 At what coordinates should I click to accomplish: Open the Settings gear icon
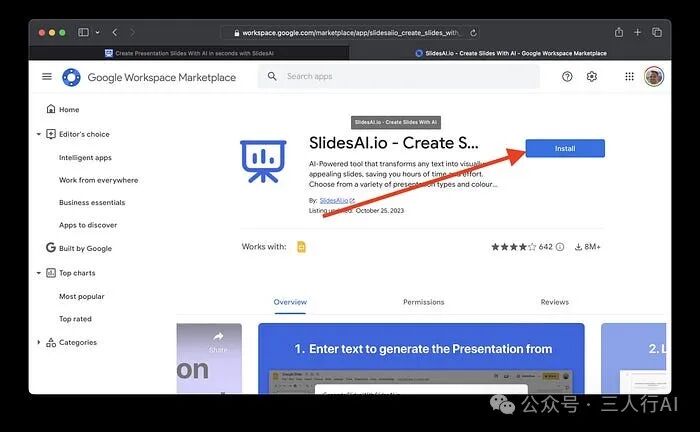(592, 77)
